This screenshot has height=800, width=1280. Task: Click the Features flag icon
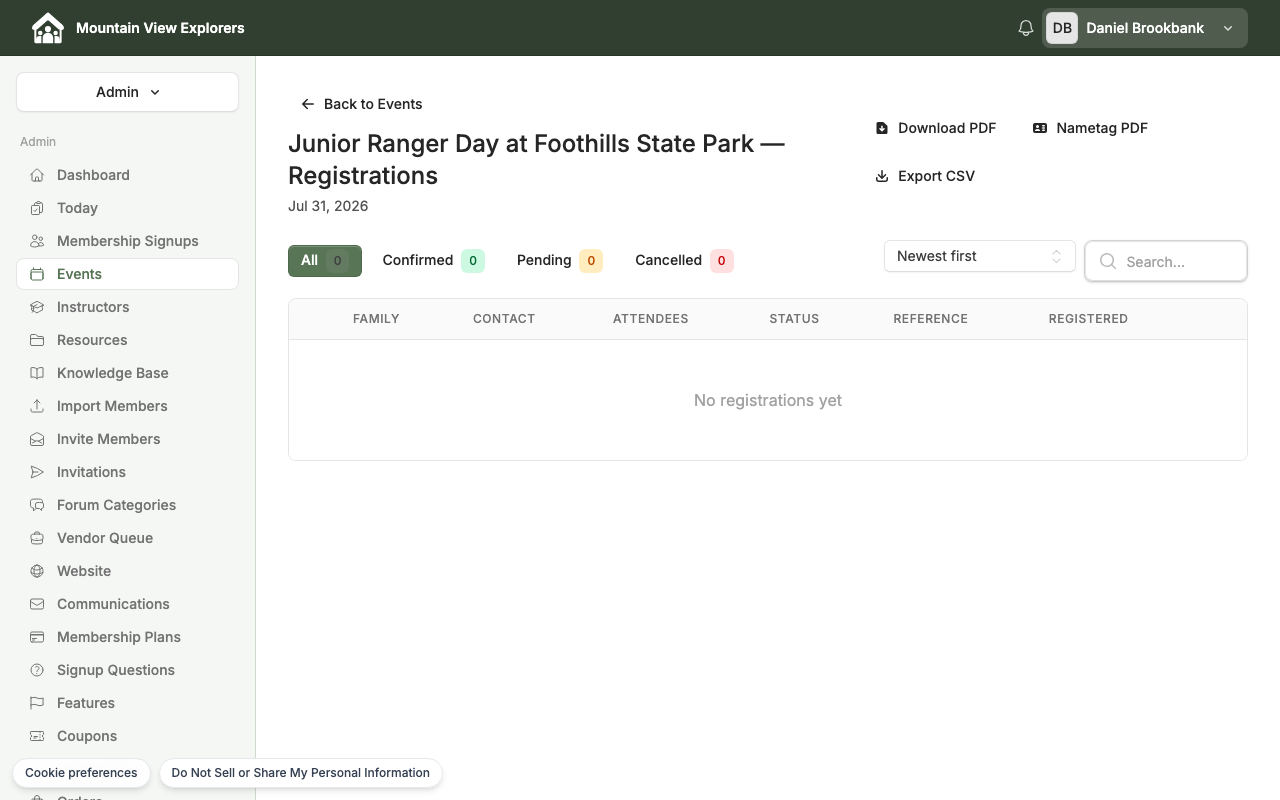[37, 703]
